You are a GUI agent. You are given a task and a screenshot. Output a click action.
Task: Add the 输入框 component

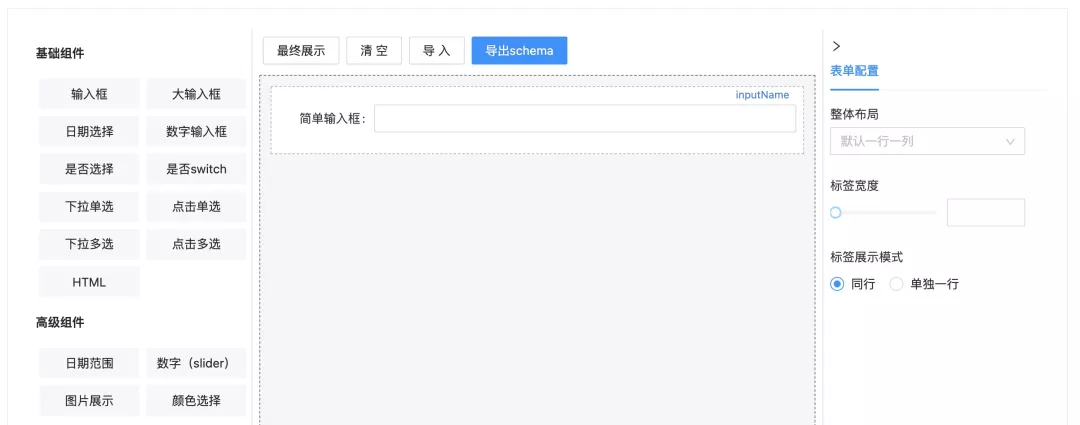[89, 94]
